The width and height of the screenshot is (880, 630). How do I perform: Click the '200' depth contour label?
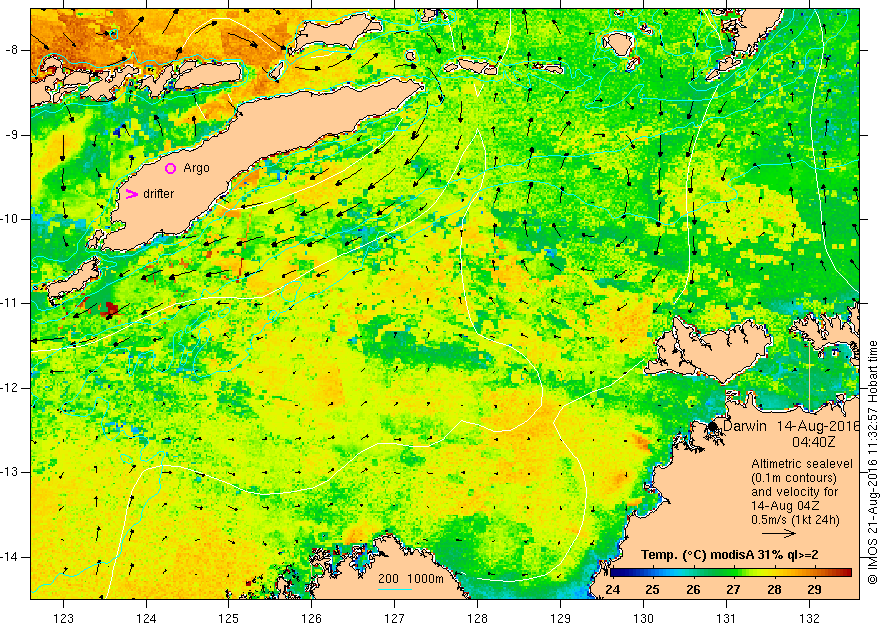388,579
